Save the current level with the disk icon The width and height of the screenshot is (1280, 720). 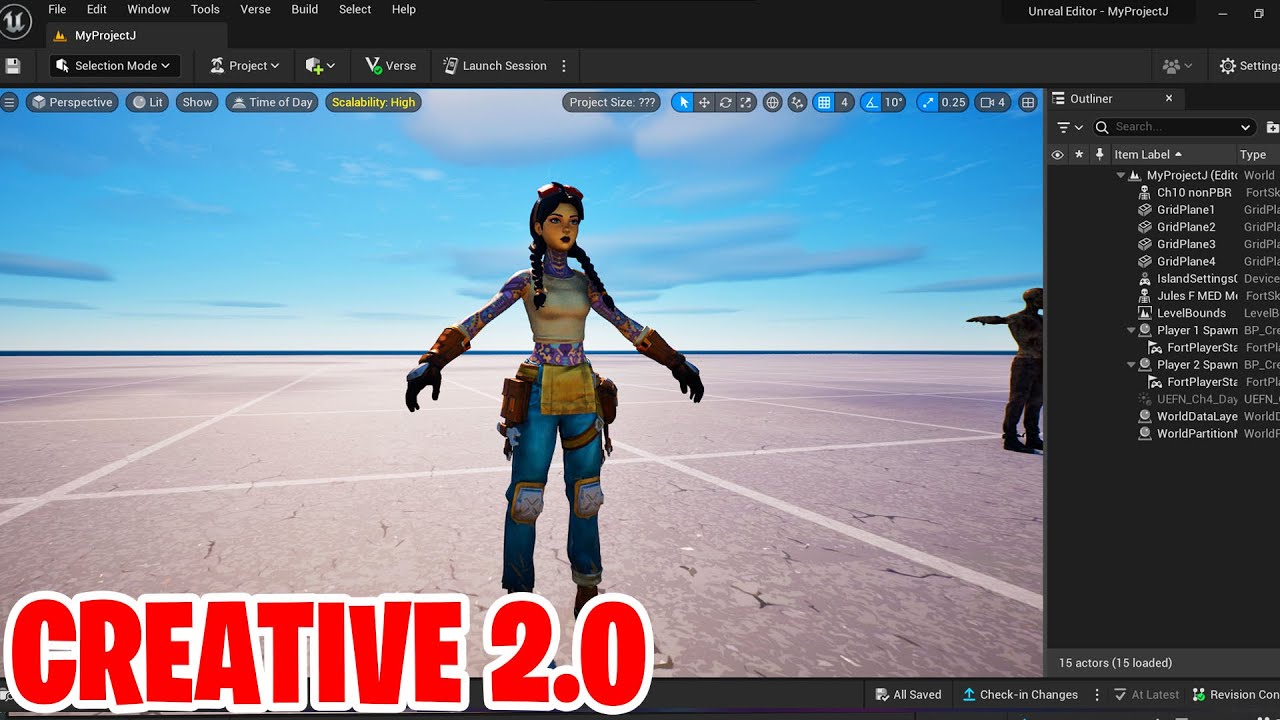[x=13, y=66]
